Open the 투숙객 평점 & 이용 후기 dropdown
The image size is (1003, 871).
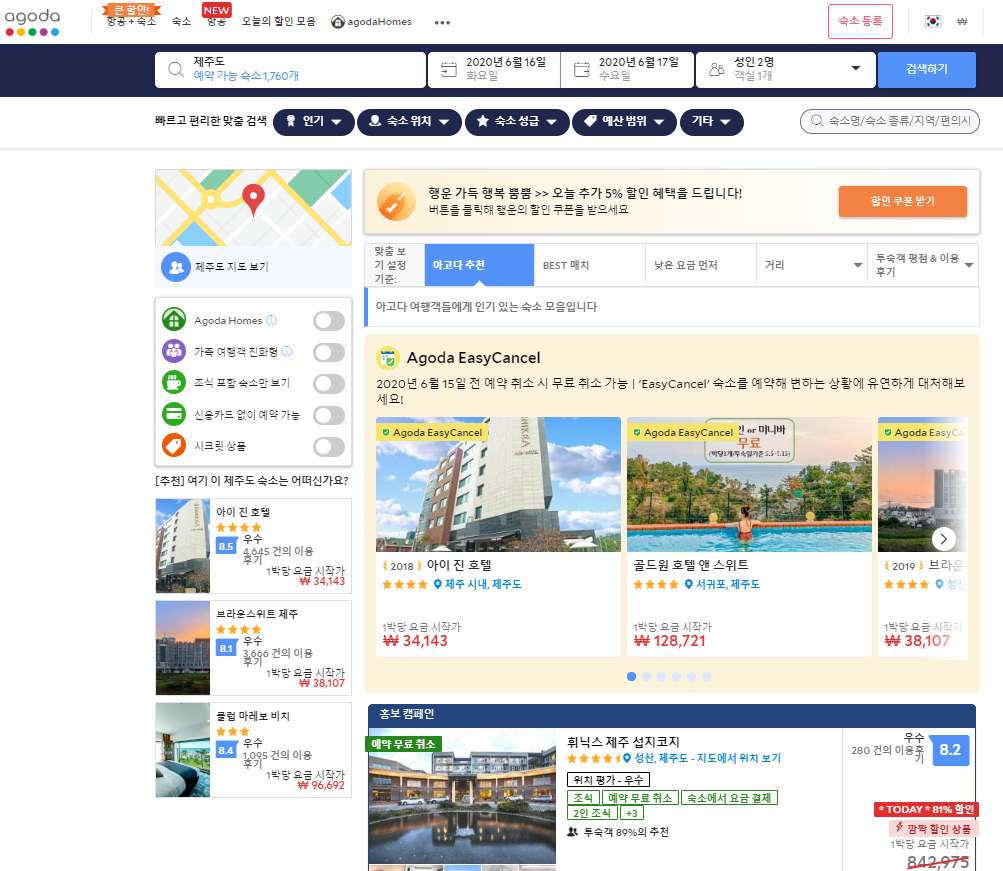pos(923,265)
